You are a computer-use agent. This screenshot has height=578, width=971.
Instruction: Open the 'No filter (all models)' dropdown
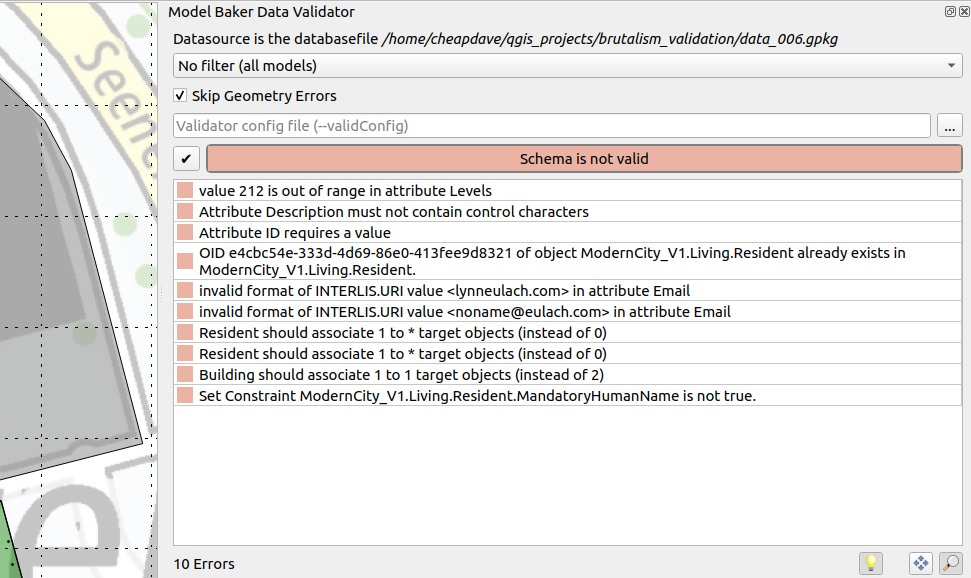click(567, 66)
